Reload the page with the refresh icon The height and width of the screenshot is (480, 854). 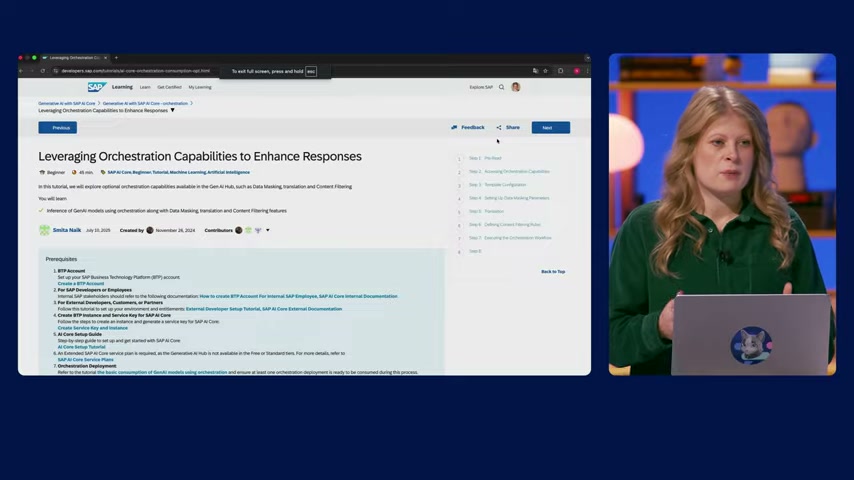pos(42,71)
